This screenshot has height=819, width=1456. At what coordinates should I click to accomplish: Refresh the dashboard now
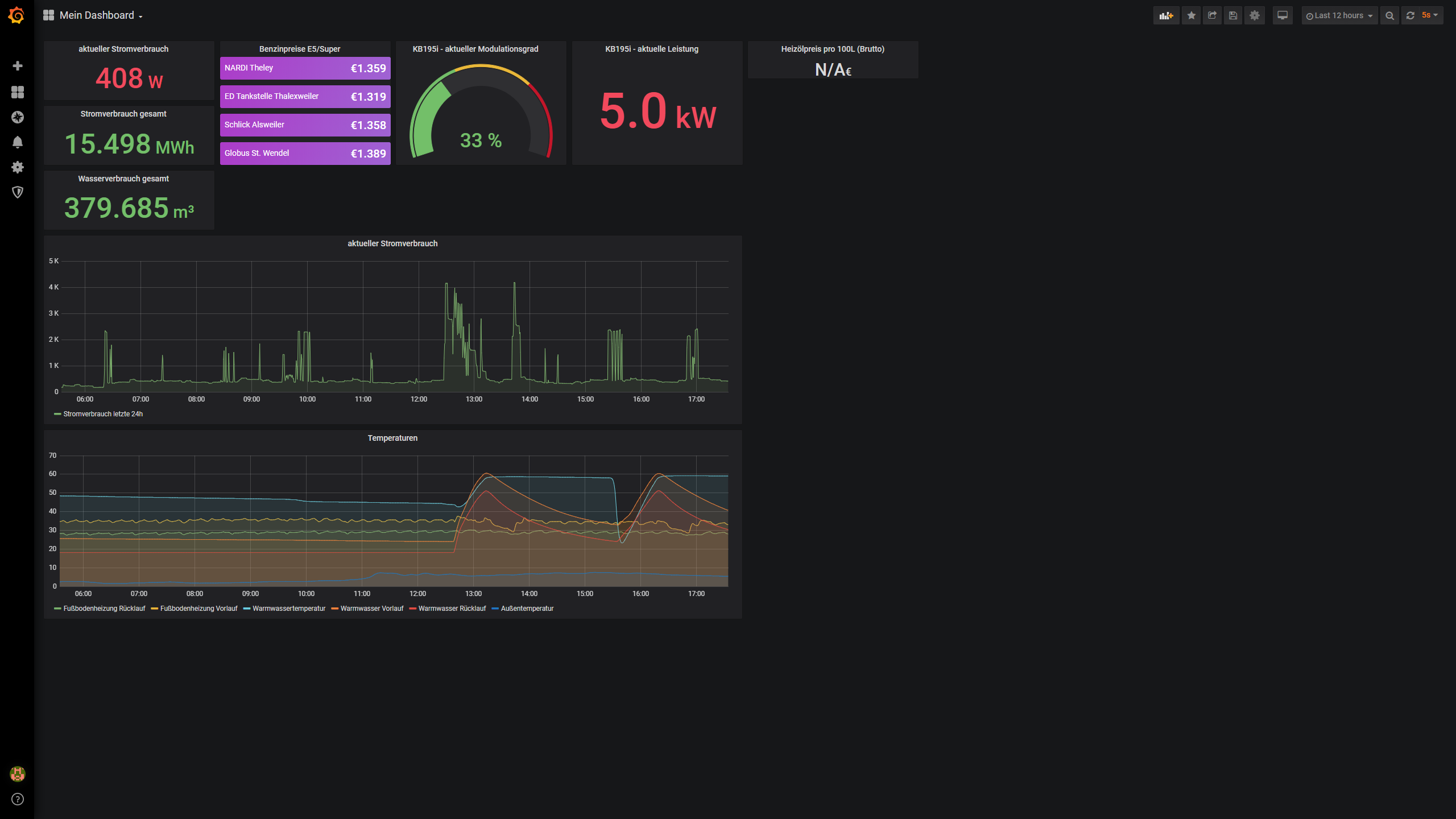coord(1410,15)
